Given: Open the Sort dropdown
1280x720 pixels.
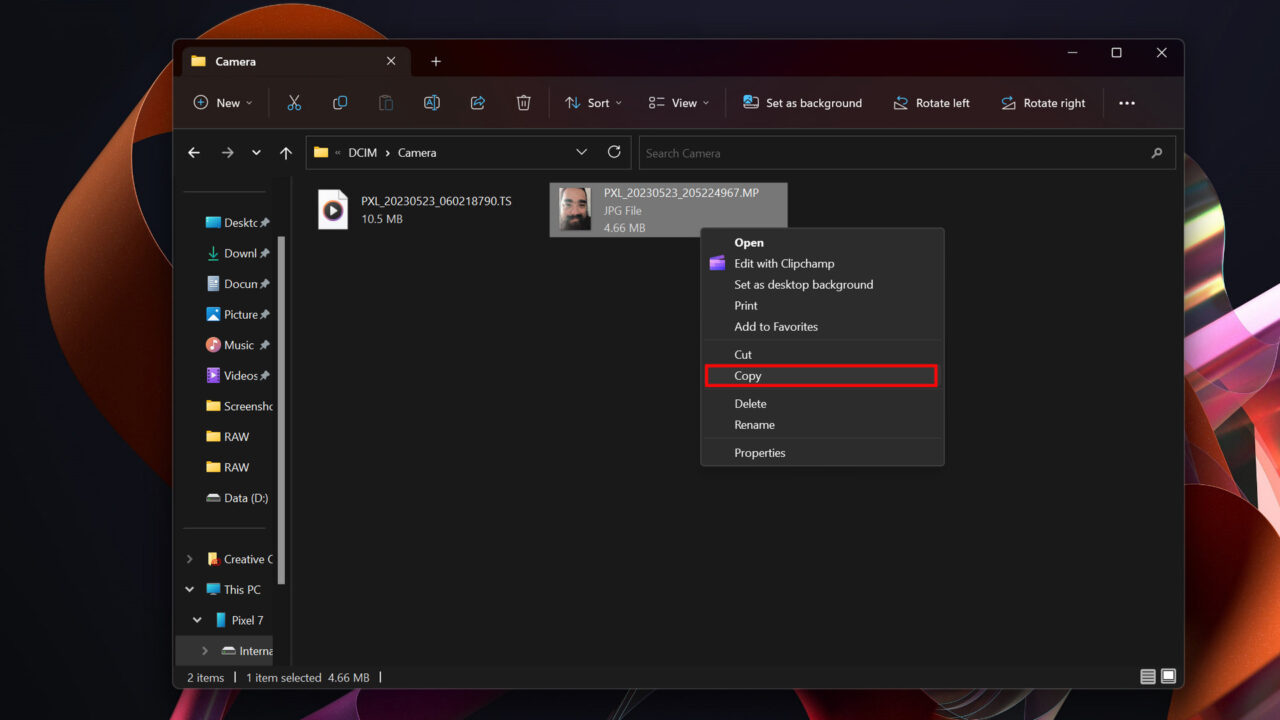Looking at the screenshot, I should 593,102.
